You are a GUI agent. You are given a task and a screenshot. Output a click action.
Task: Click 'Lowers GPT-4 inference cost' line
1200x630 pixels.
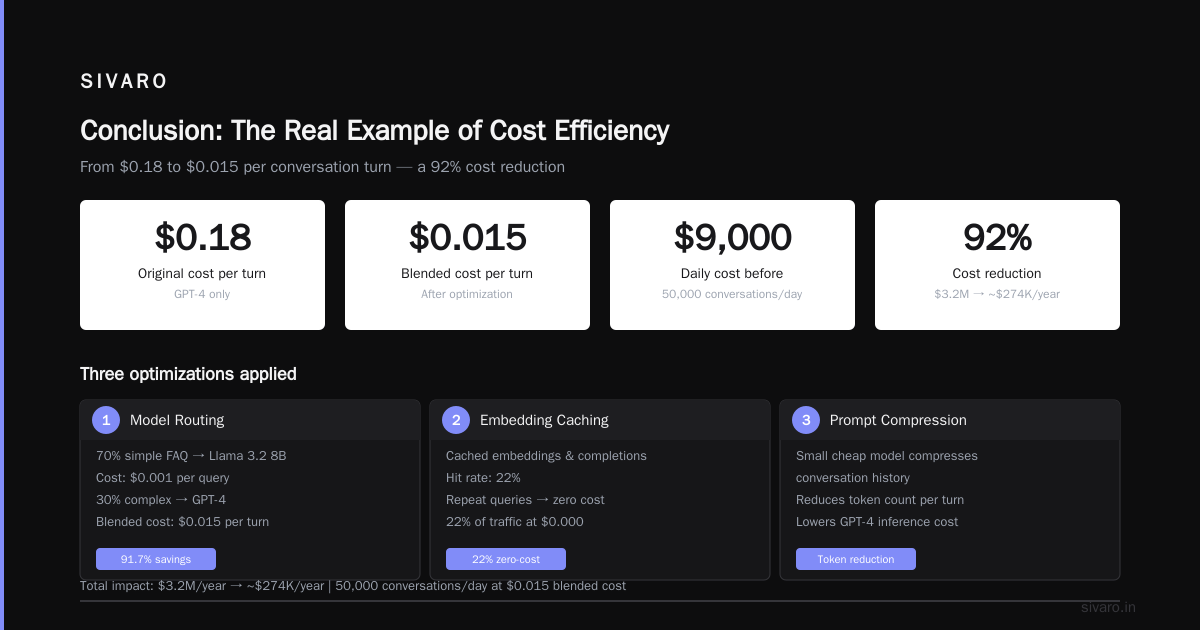pos(877,522)
